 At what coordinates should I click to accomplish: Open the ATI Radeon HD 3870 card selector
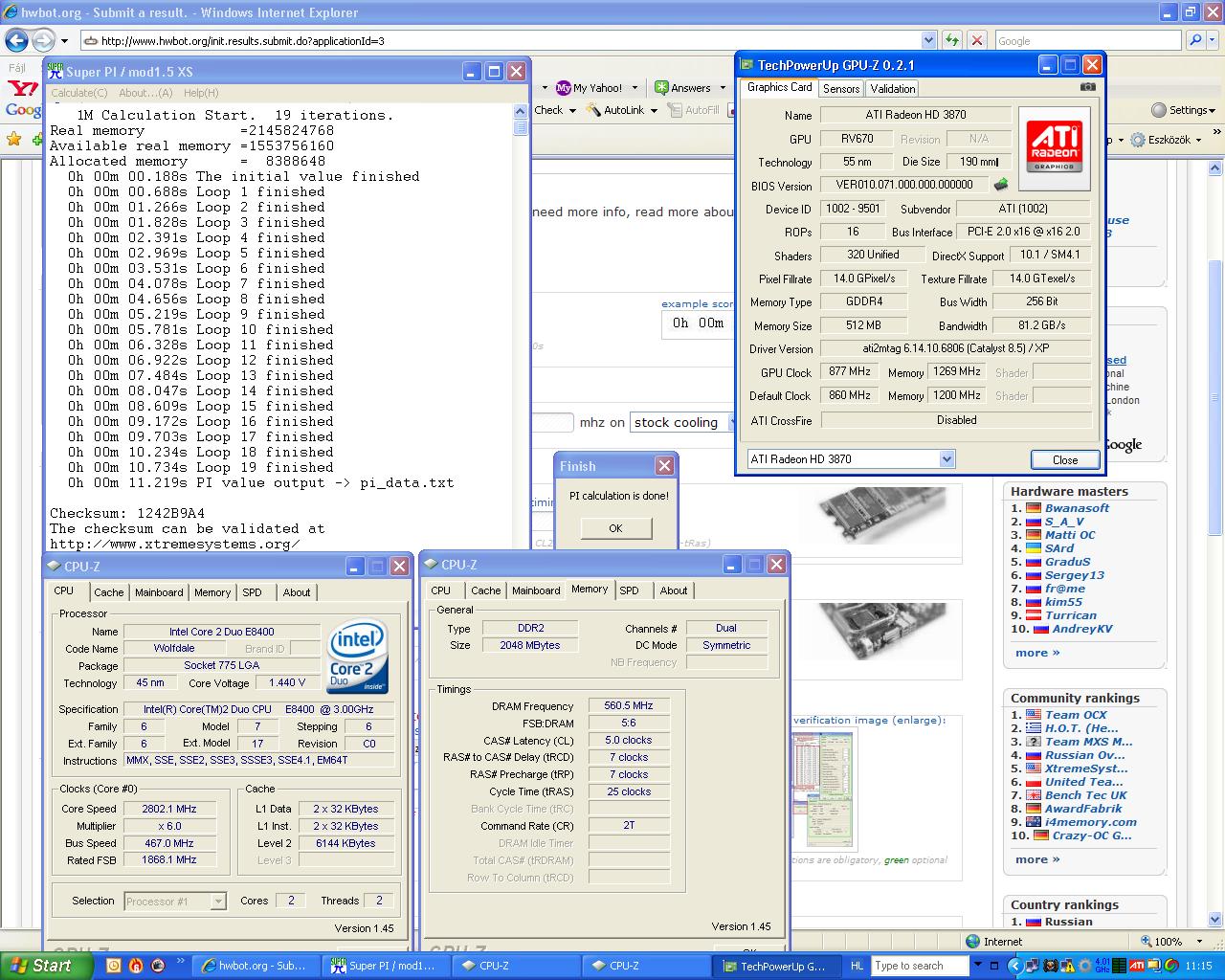[x=851, y=459]
